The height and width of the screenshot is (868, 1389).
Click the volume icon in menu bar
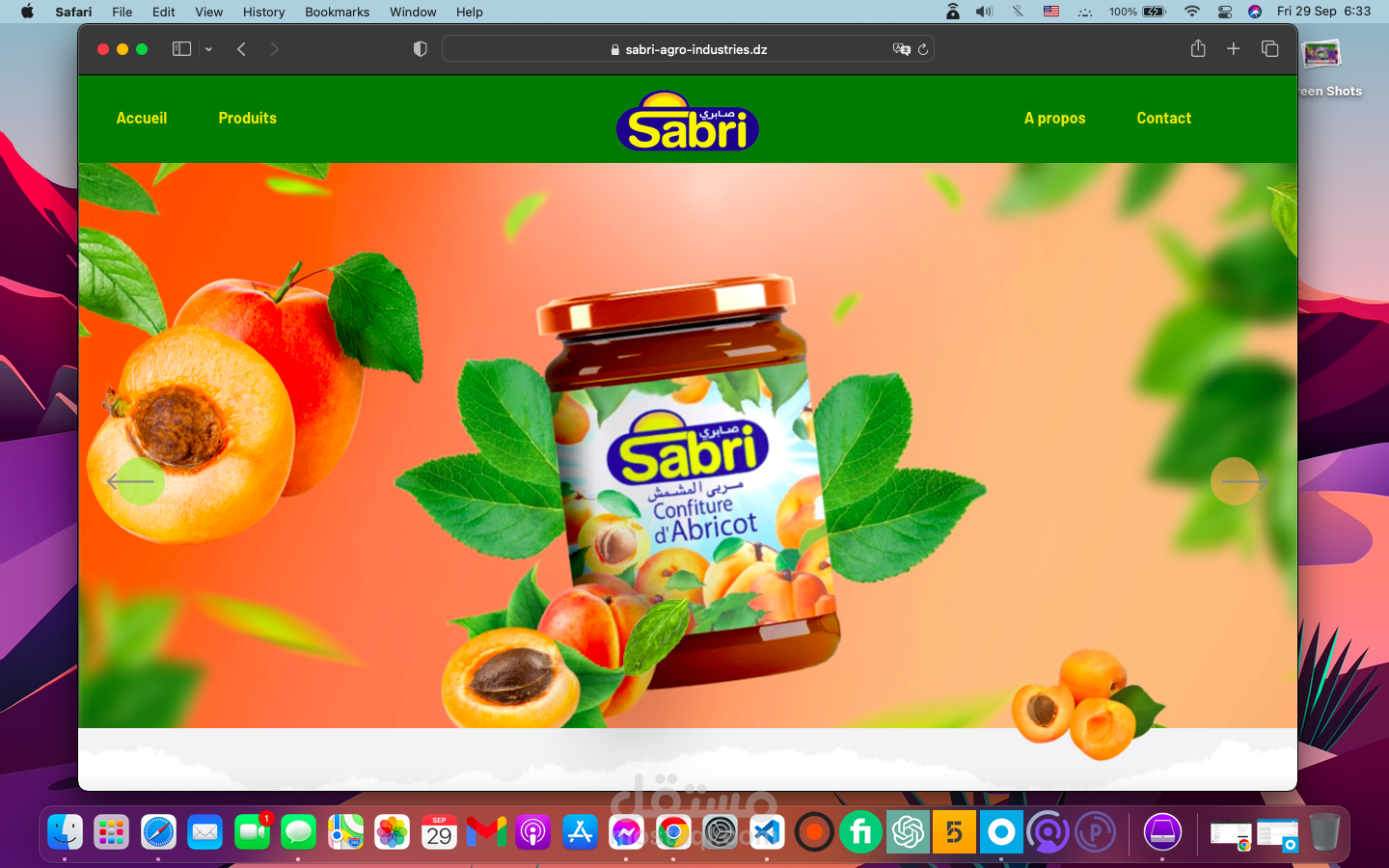pyautogui.click(x=984, y=12)
